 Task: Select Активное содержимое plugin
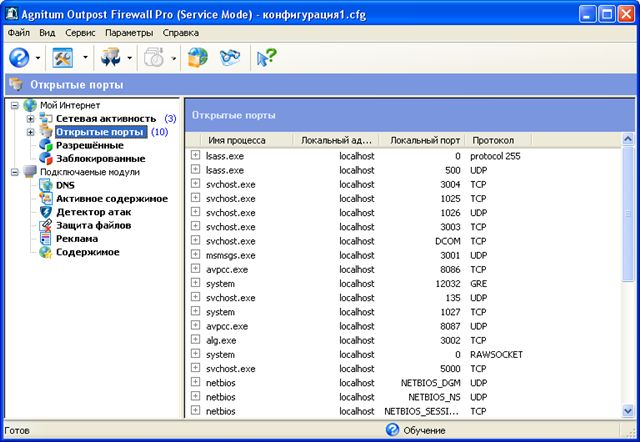tap(112, 199)
